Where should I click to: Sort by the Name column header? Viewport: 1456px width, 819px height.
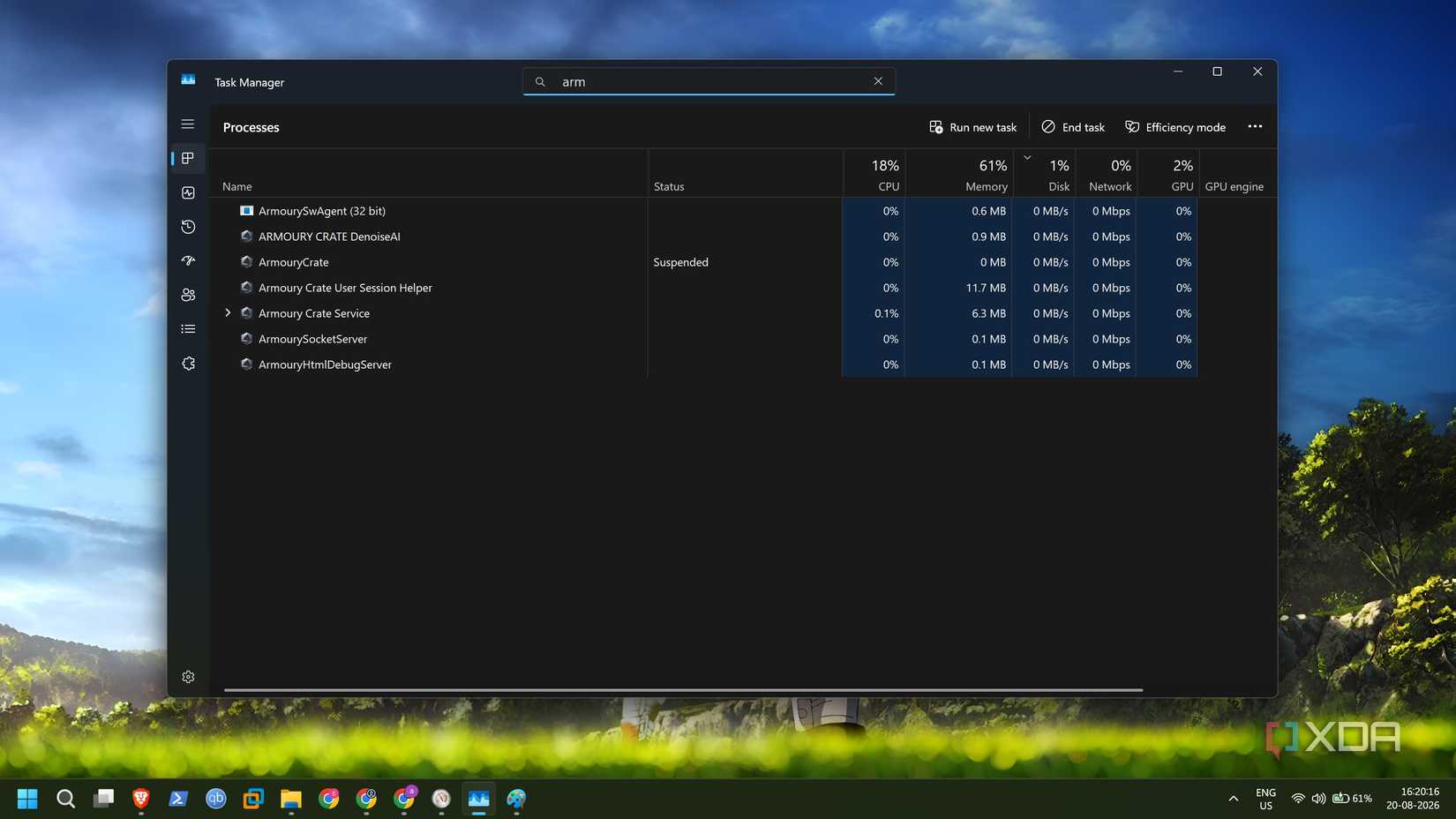(x=428, y=173)
